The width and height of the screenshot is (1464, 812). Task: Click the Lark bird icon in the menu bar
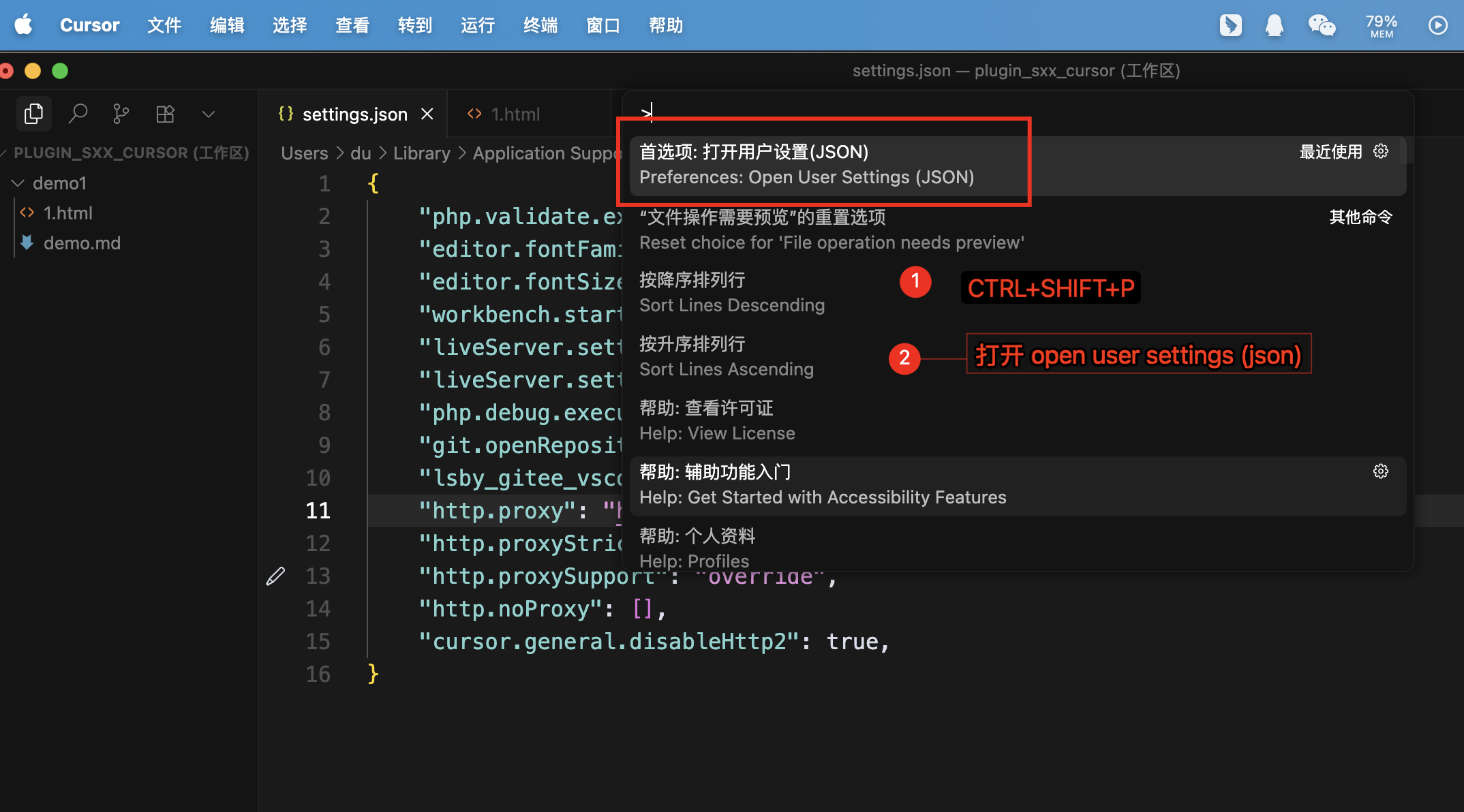point(1230,25)
